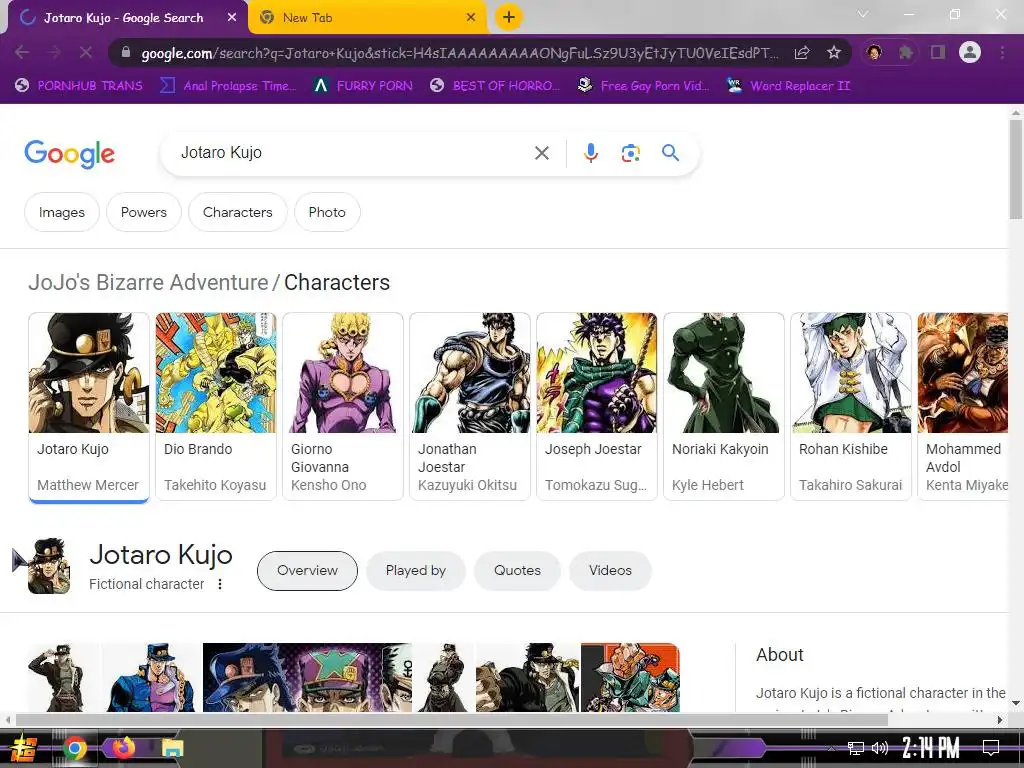1024x768 pixels.
Task: Open Chrome profile avatar menu
Action: pyautogui.click(x=970, y=52)
